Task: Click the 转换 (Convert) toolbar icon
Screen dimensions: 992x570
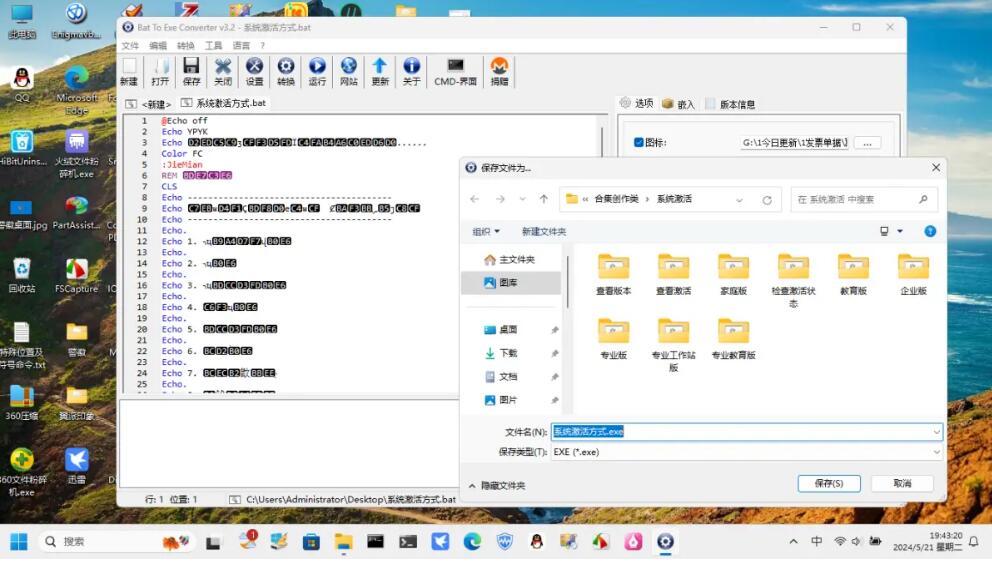Action: click(x=286, y=71)
